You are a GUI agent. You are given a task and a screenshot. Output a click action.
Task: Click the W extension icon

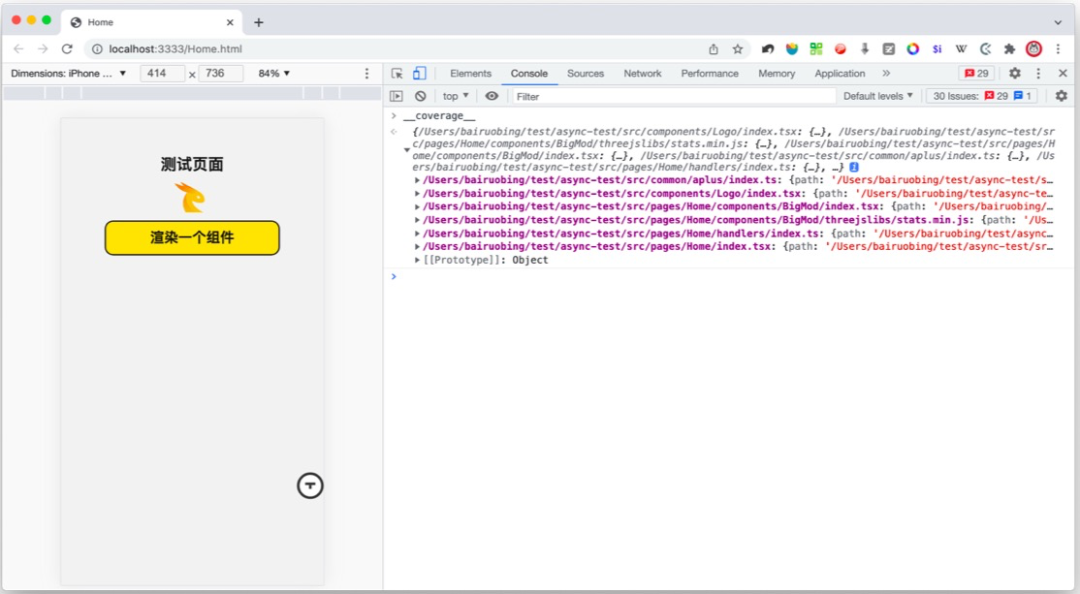click(961, 49)
